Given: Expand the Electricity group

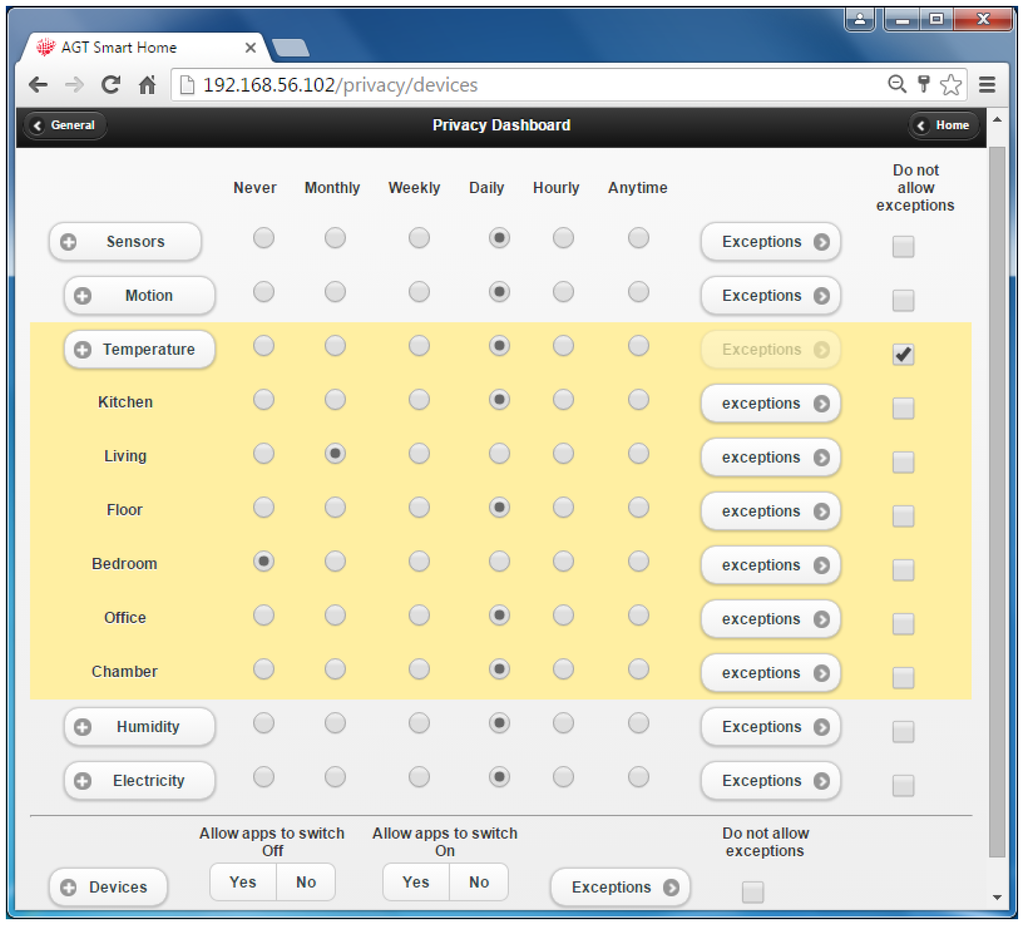Looking at the screenshot, I should 140,781.
